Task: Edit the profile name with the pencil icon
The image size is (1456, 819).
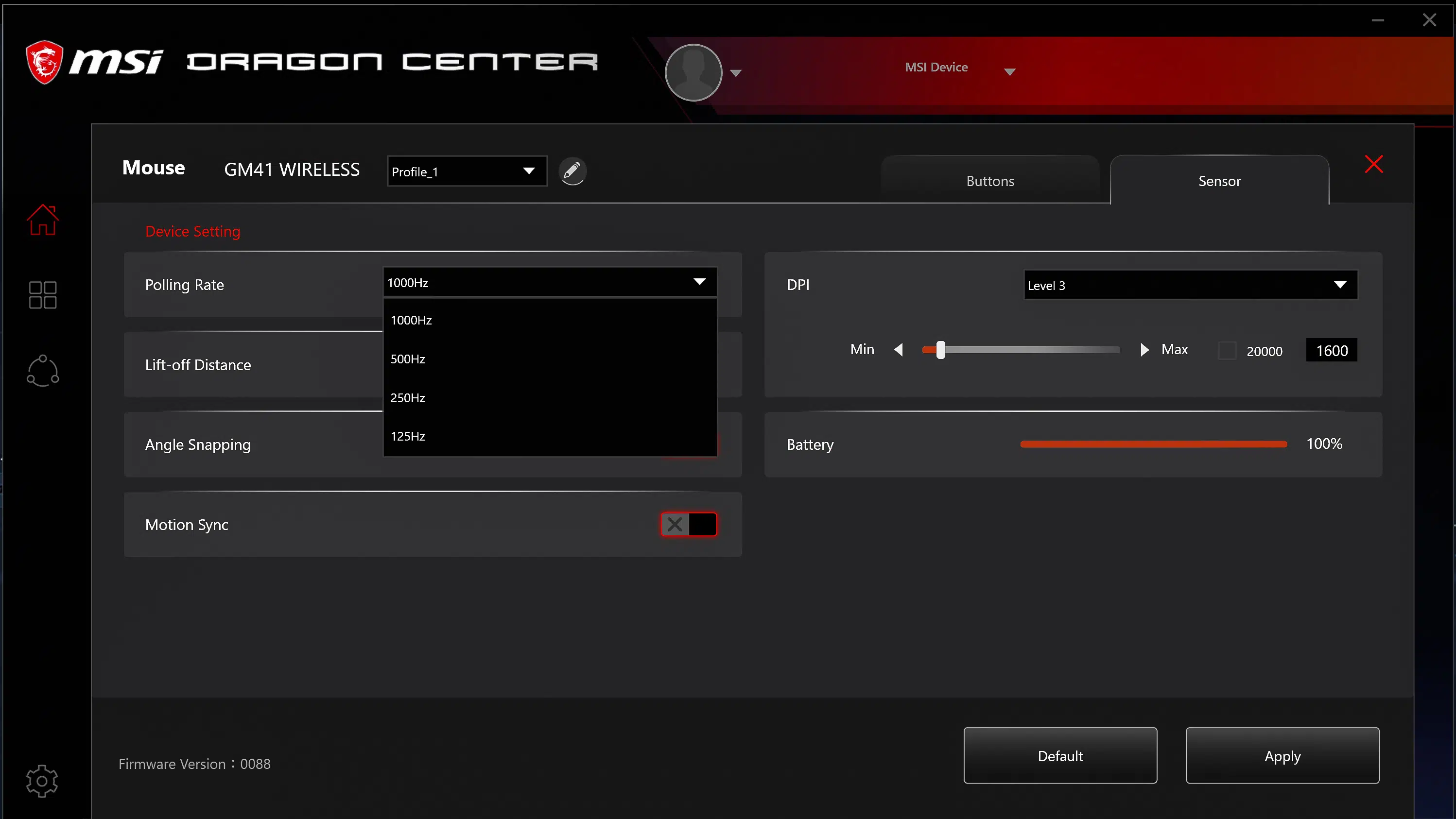Action: [572, 171]
